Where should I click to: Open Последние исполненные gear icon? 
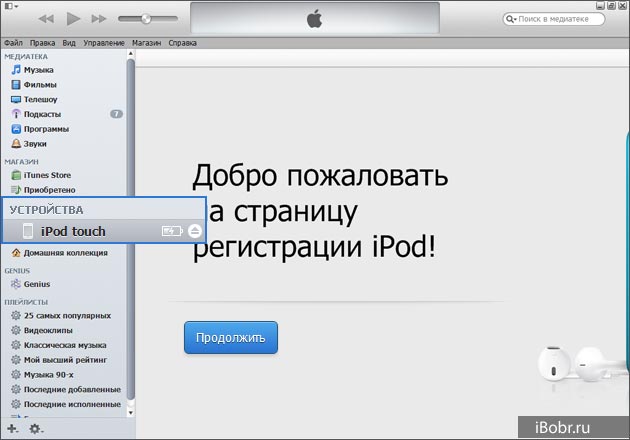click(x=16, y=404)
